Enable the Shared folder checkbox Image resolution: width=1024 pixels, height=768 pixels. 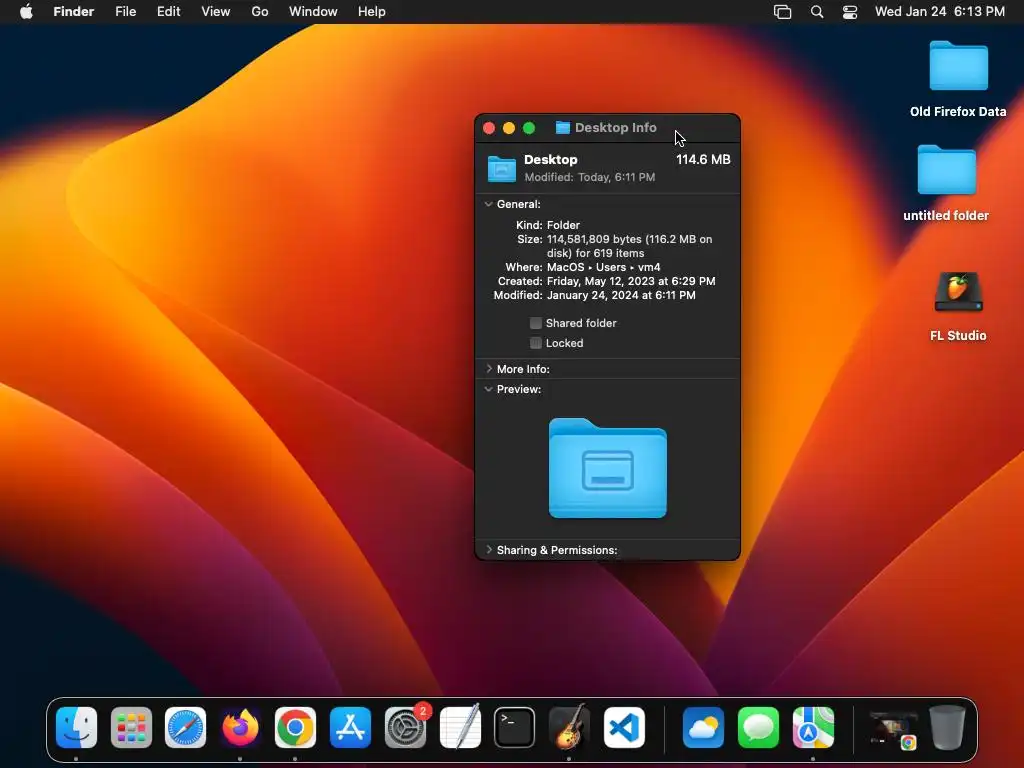(536, 323)
